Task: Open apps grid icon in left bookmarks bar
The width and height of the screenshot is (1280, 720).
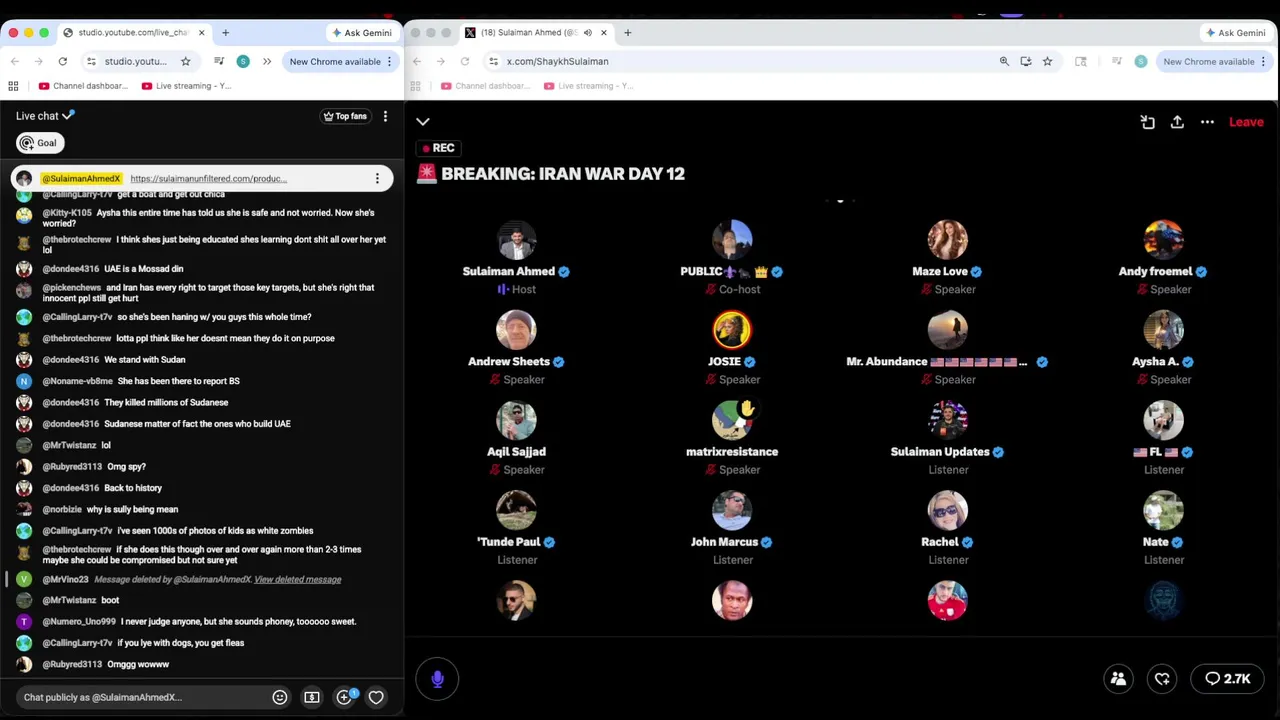Action: [x=14, y=86]
